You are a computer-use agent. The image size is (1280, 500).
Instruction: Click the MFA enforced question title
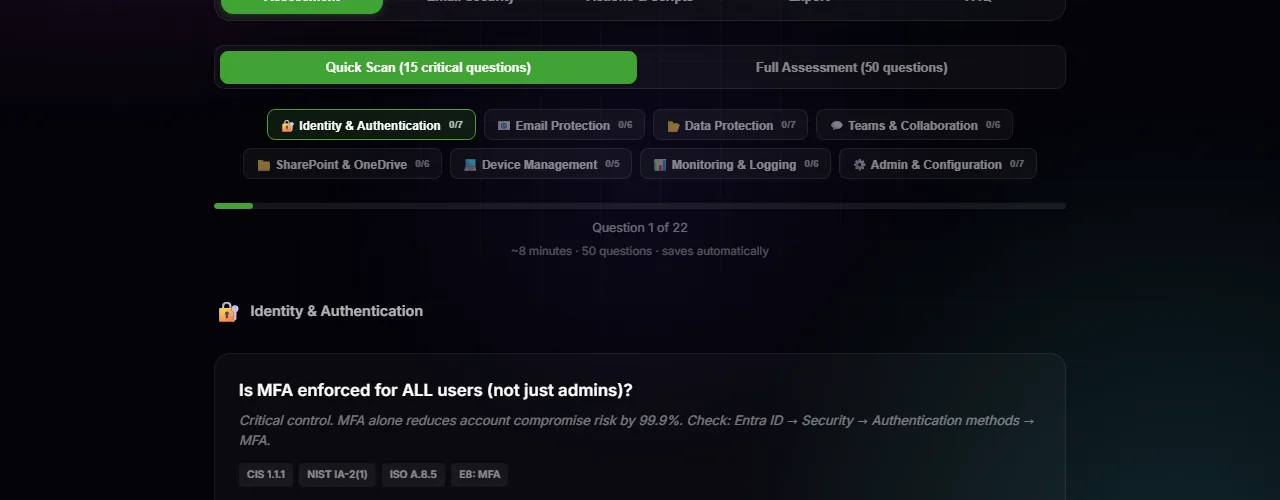coord(435,390)
